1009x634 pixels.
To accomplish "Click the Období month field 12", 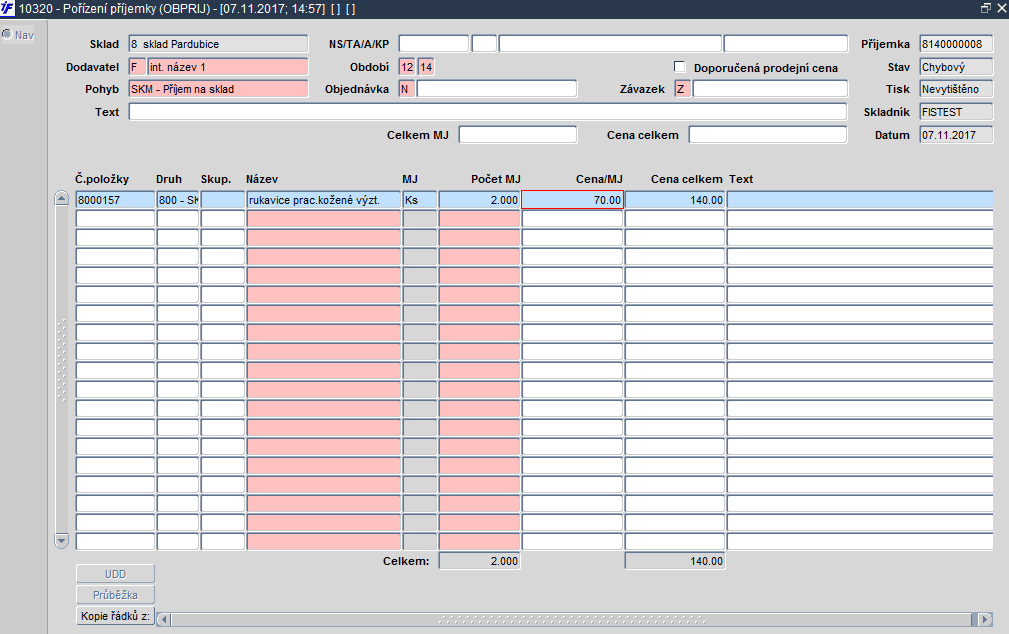I will [407, 67].
